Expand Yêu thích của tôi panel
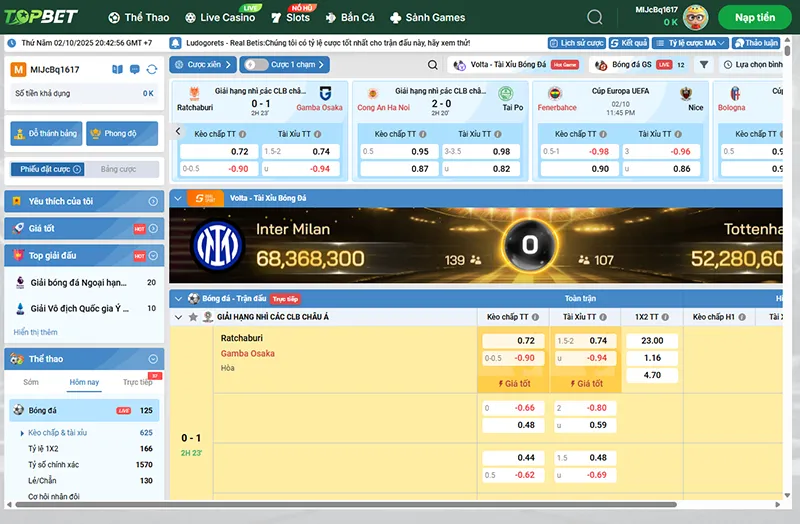This screenshot has width=800, height=524. [153, 202]
